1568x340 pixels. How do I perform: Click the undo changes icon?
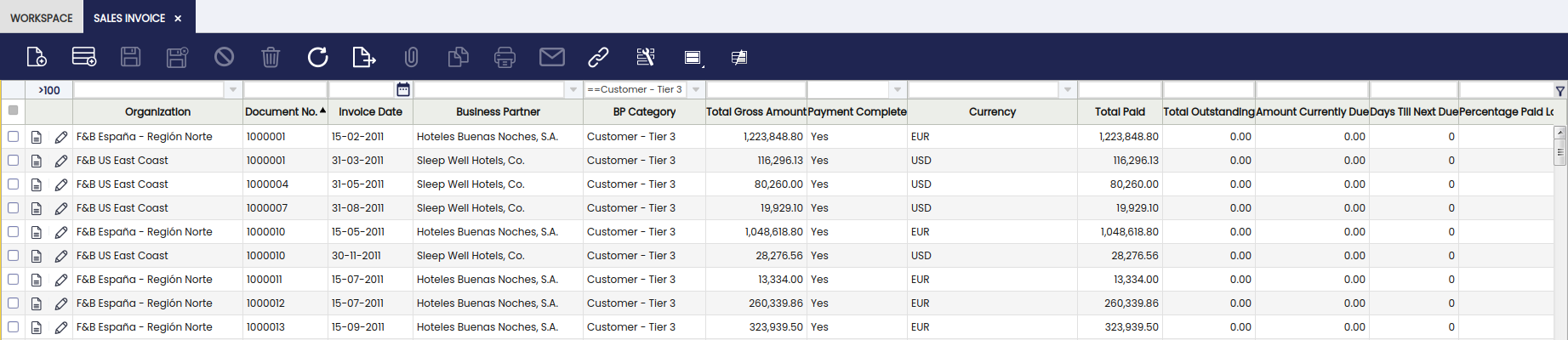pos(224,57)
